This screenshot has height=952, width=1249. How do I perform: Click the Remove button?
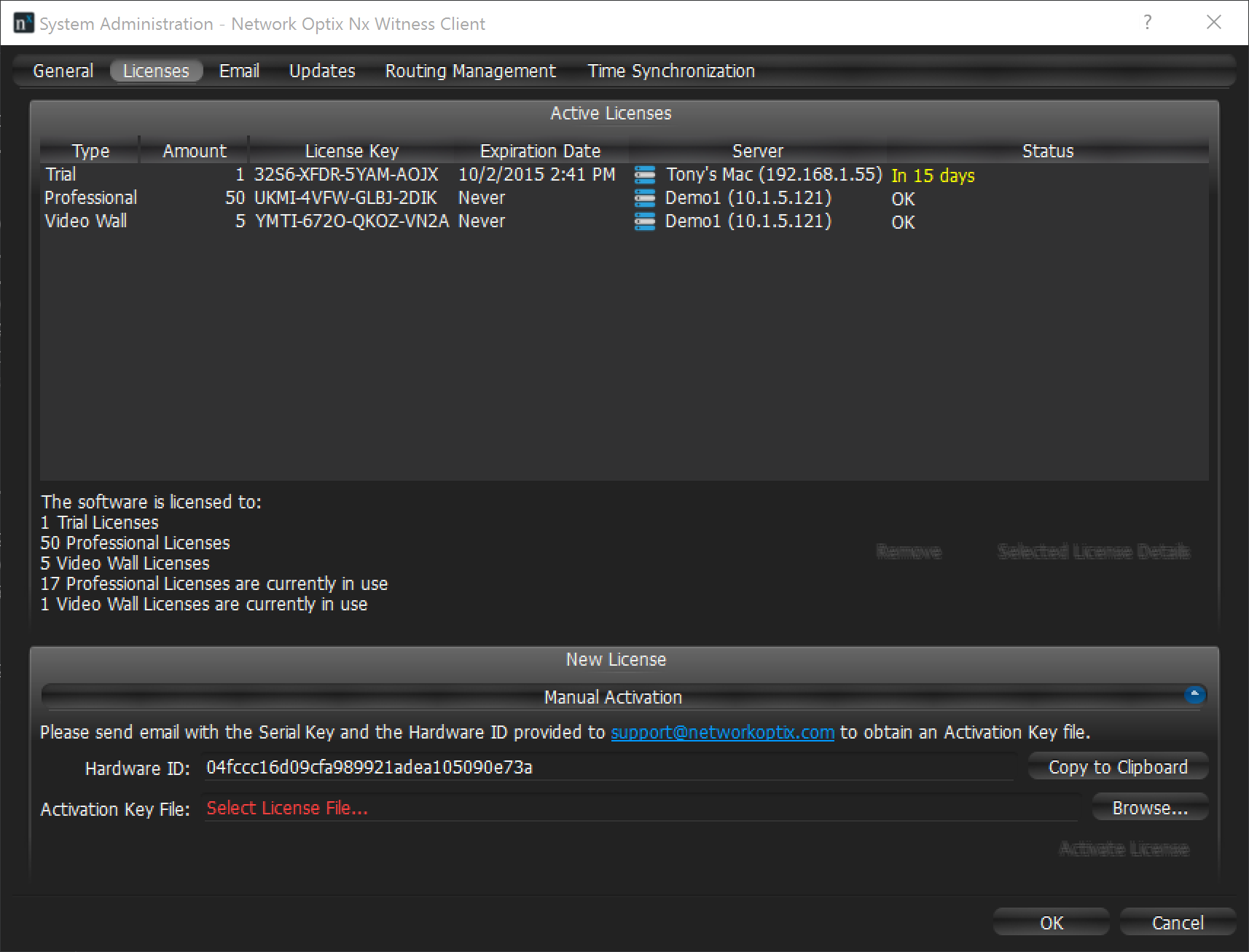pos(909,551)
